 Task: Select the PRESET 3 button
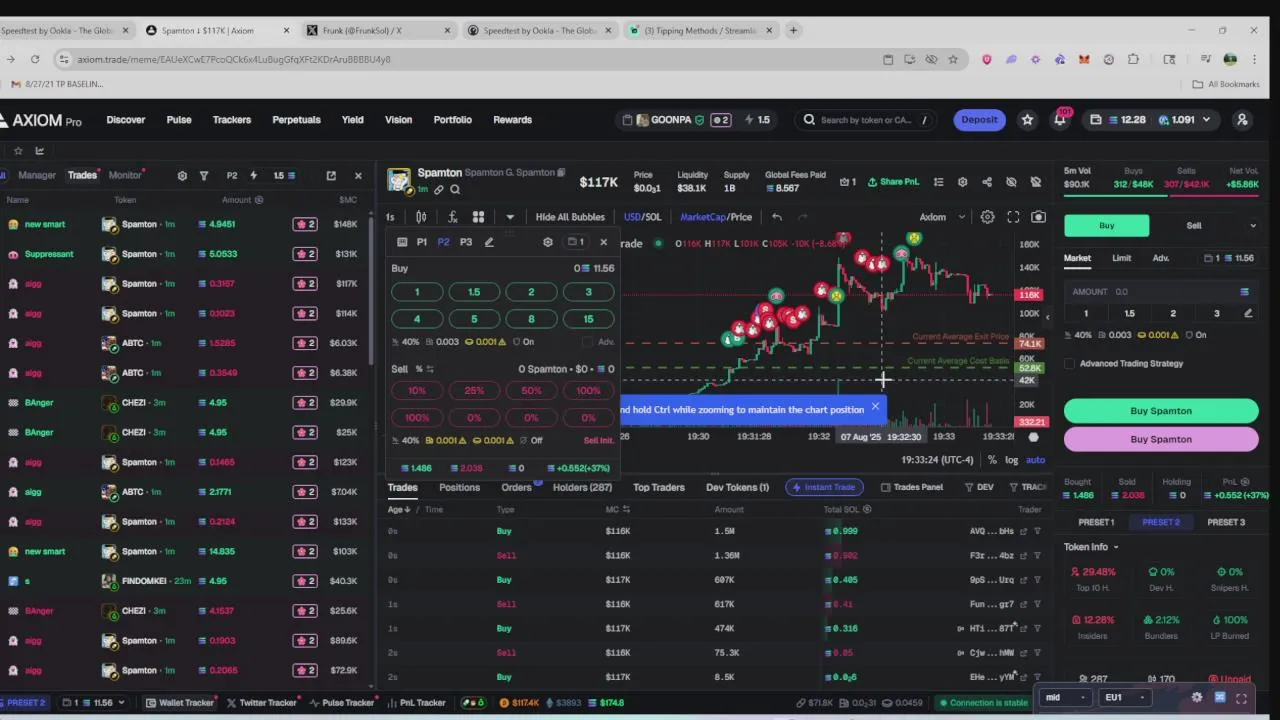(1226, 522)
